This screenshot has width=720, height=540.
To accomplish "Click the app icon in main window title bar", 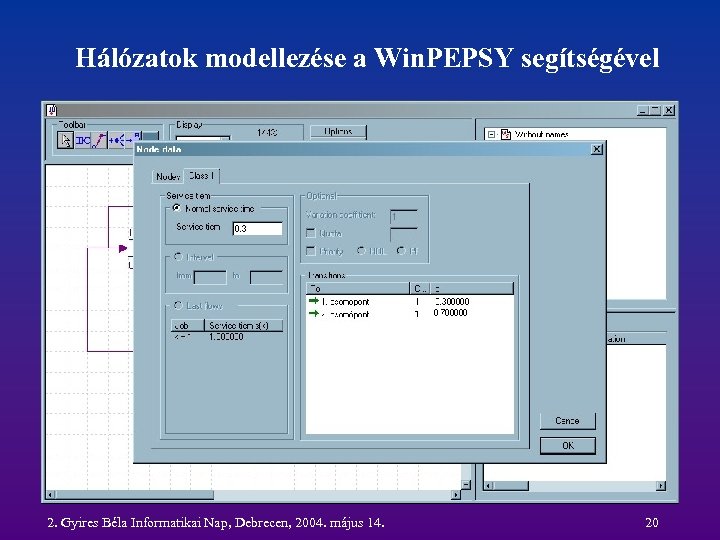I will pyautogui.click(x=52, y=110).
